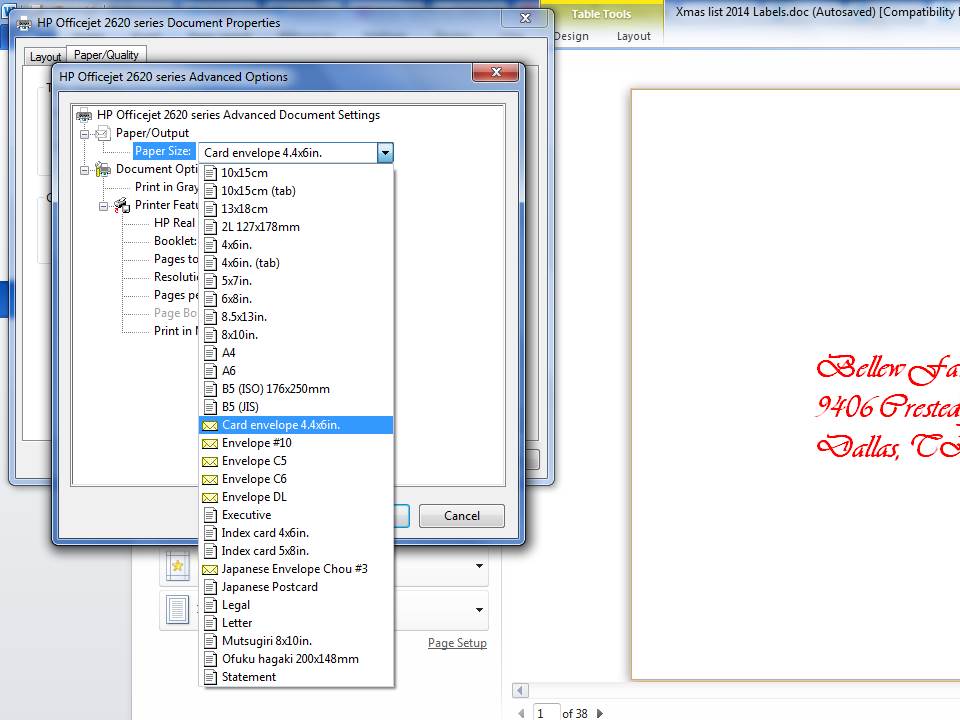Switch to Paper/Quality tab
The height and width of the screenshot is (720, 960).
(106, 54)
